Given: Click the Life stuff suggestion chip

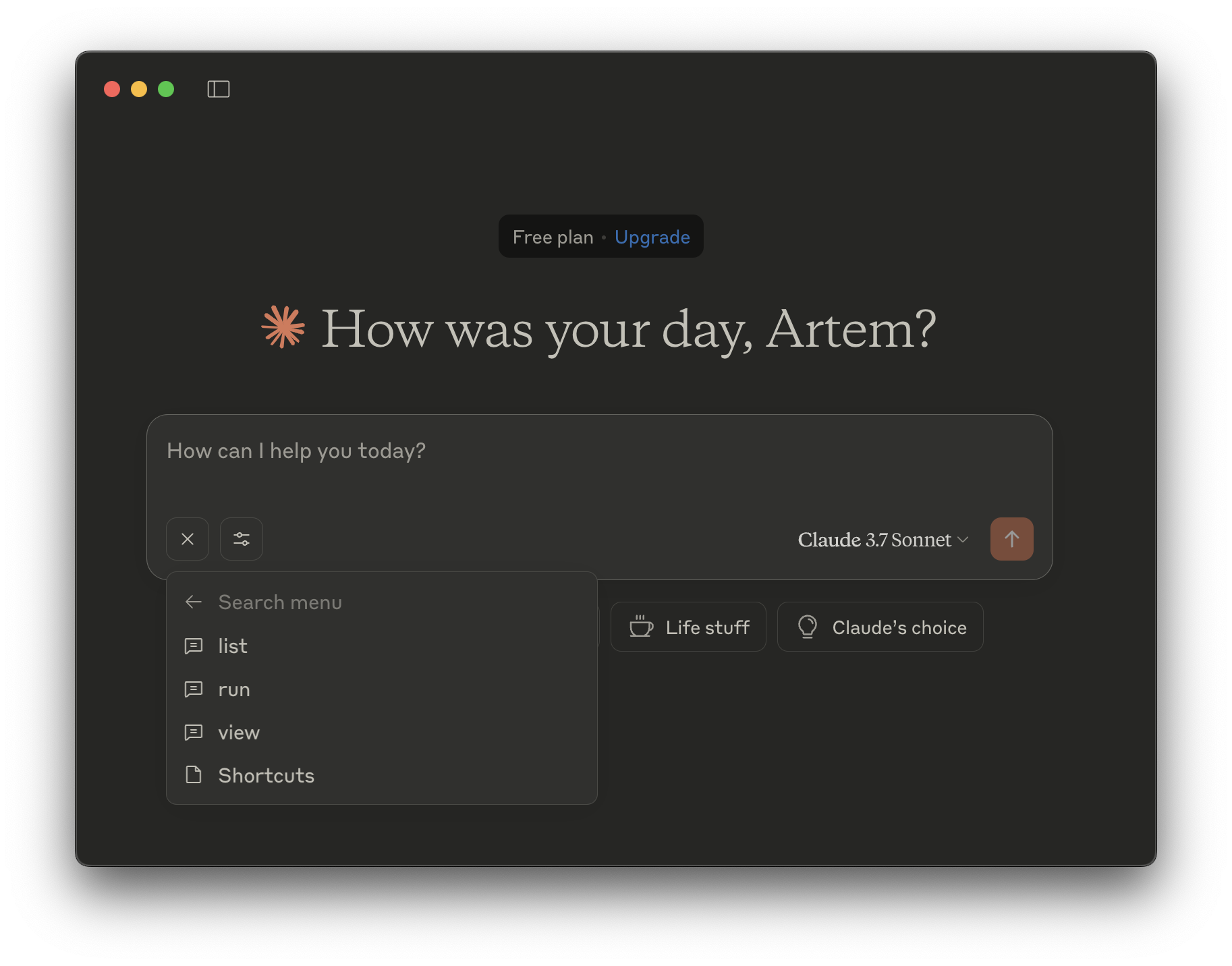Looking at the screenshot, I should 688,627.
